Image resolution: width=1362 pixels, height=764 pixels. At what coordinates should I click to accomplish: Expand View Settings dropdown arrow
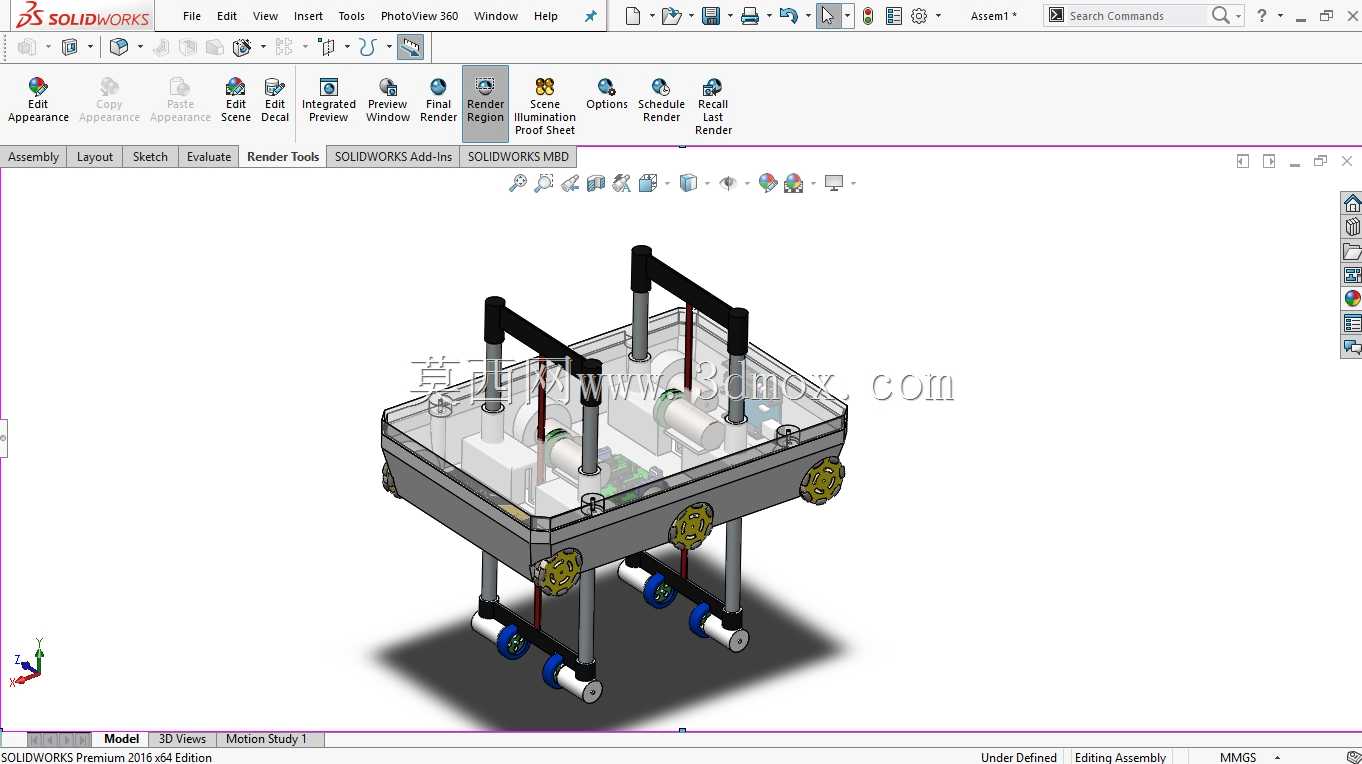coord(853,183)
